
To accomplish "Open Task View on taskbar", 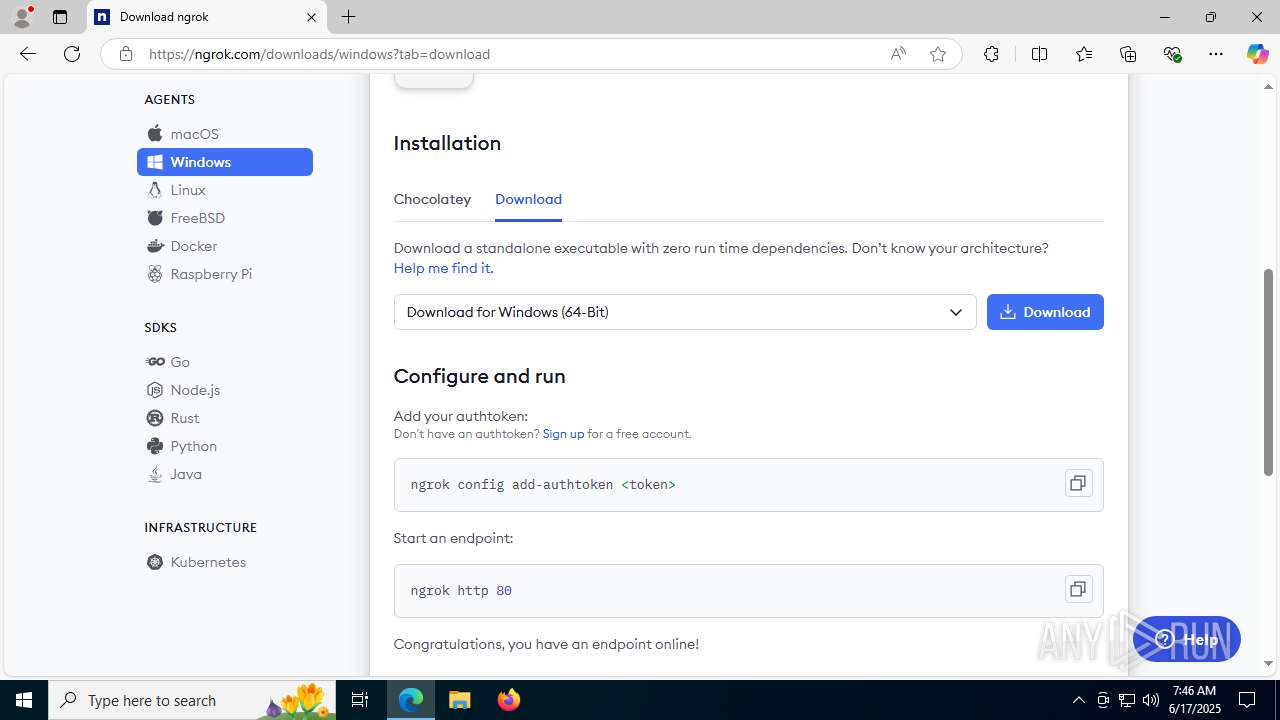I will [361, 700].
